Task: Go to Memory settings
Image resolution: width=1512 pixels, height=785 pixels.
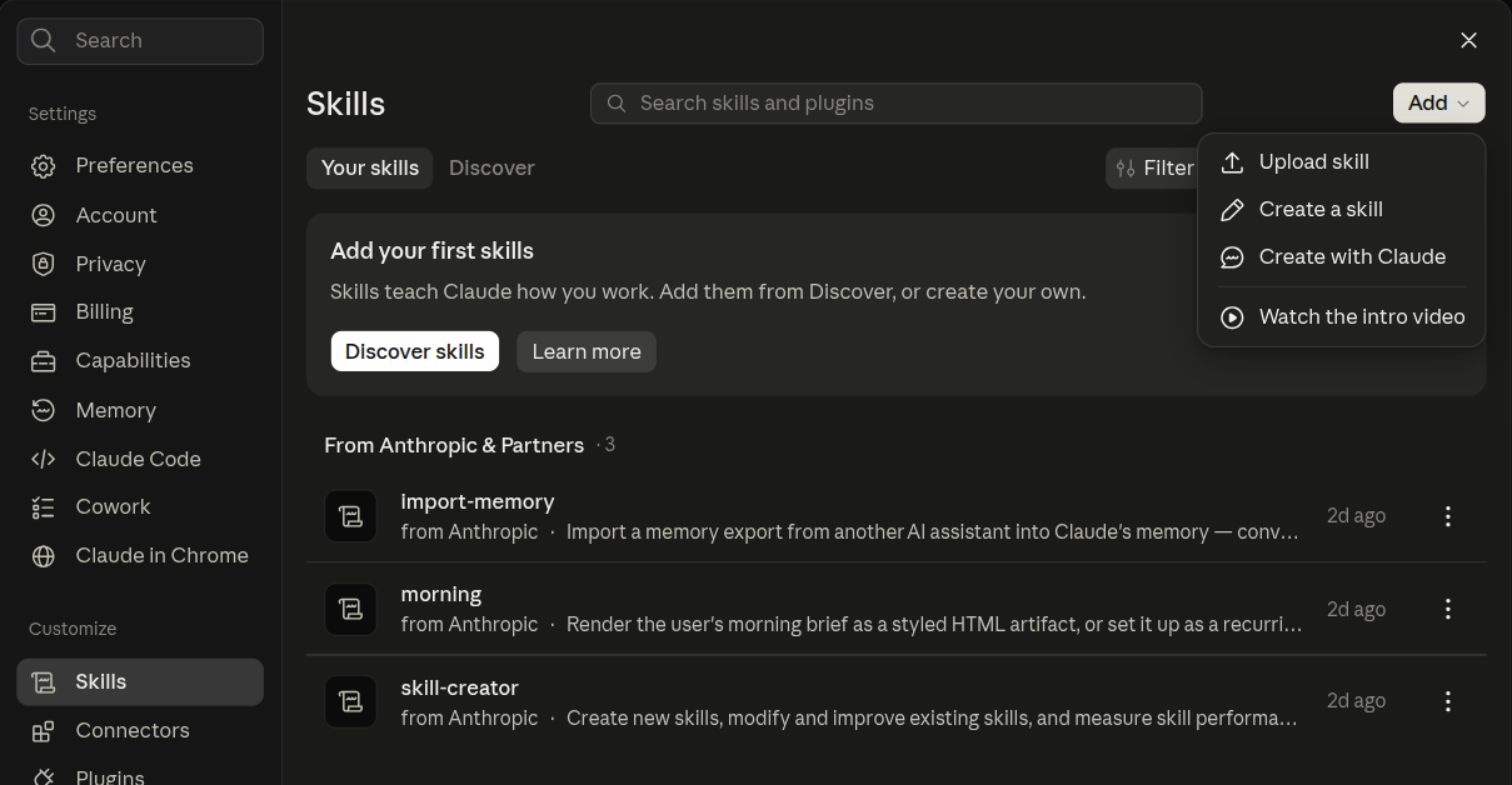Action: 140,410
